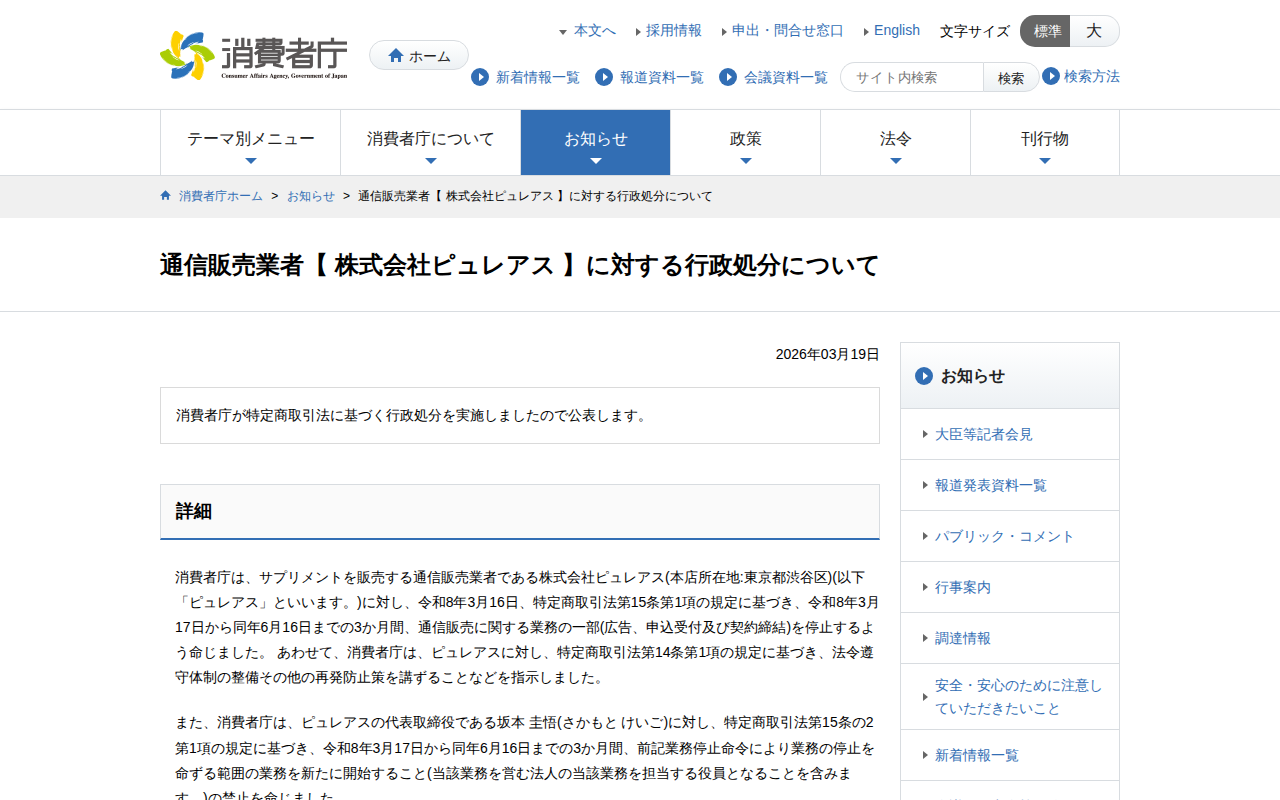Image resolution: width=1280 pixels, height=800 pixels.
Task: Click the small arrow beside English
Action: point(866,32)
